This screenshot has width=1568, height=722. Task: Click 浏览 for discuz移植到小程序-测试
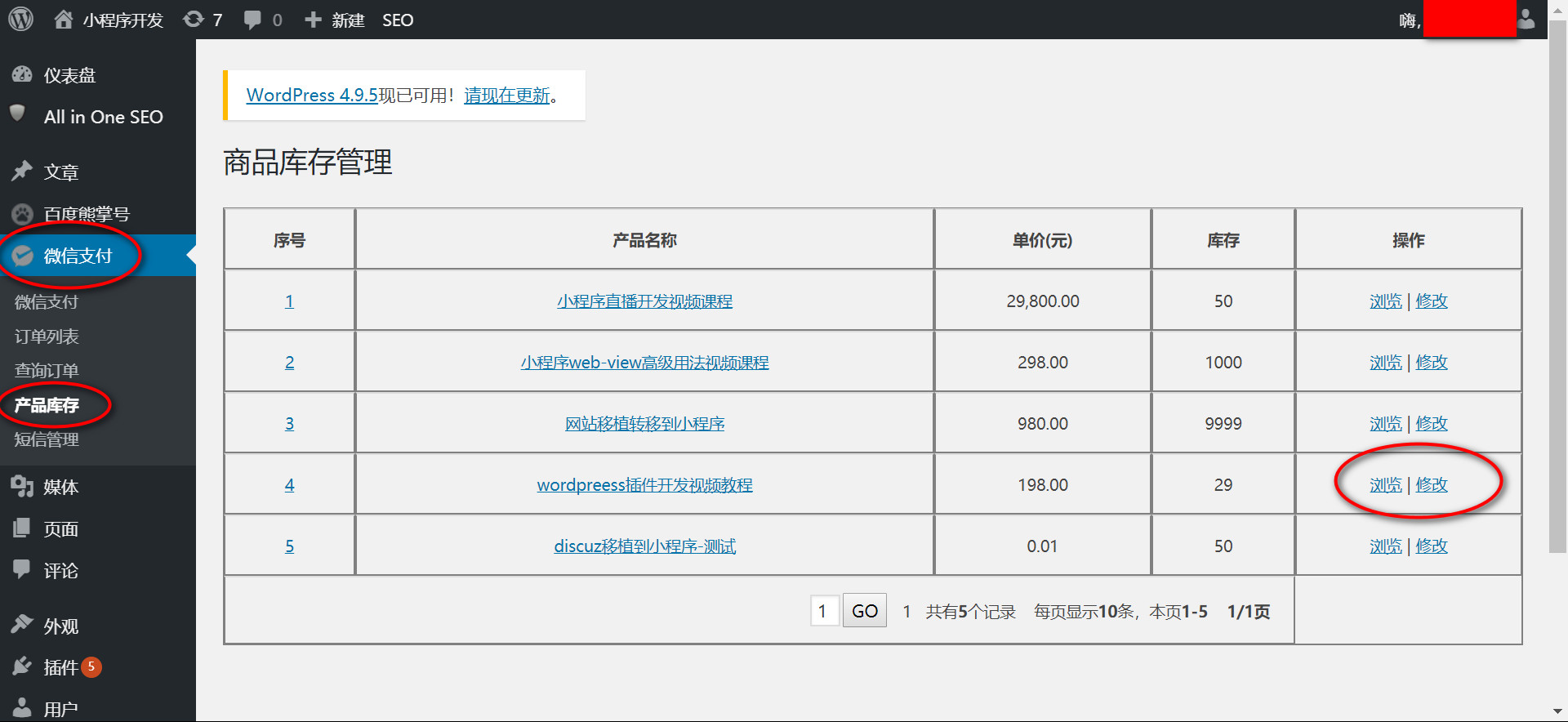pos(1385,546)
